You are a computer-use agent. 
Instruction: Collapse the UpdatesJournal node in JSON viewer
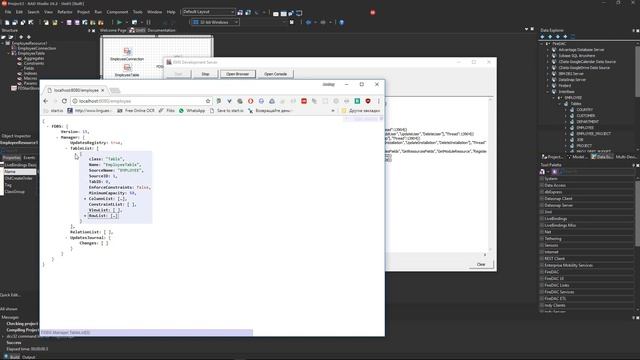66,238
